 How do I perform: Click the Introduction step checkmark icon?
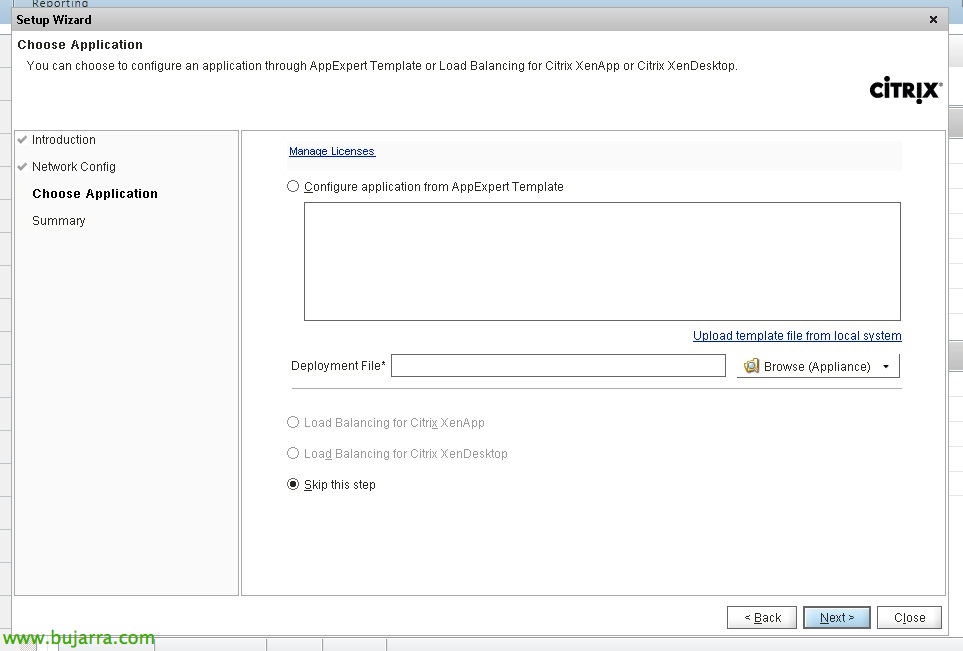pyautogui.click(x=22, y=139)
